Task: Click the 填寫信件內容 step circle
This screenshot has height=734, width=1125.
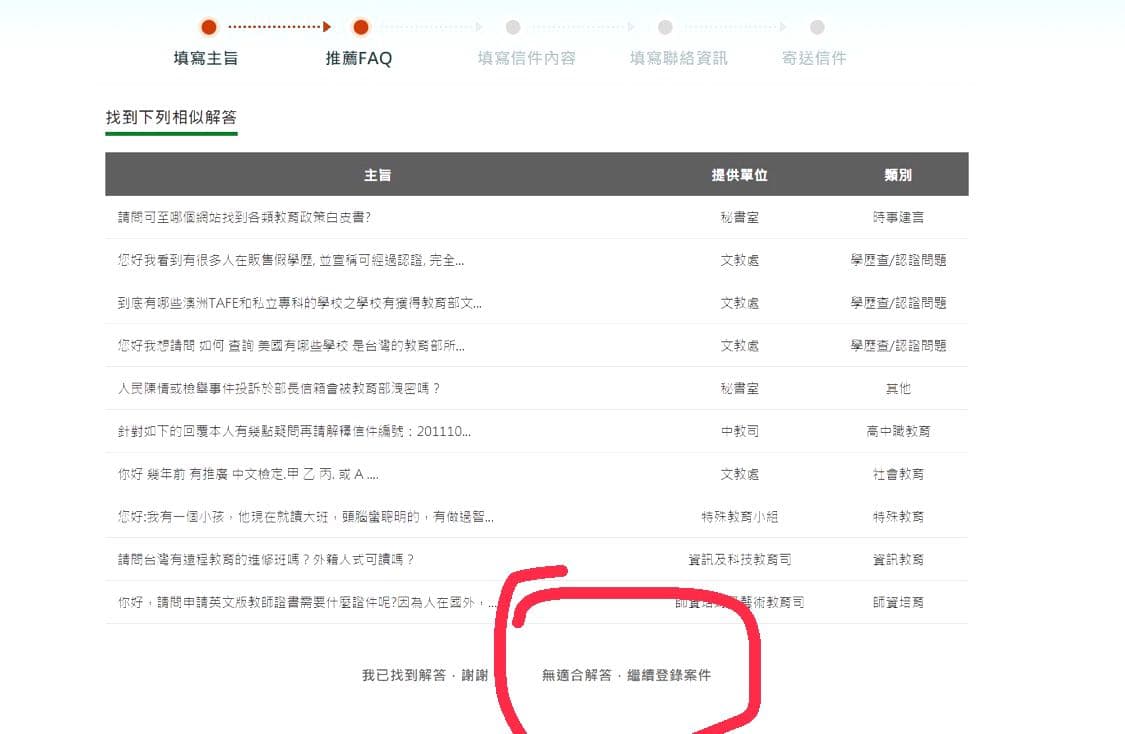Action: [513, 27]
